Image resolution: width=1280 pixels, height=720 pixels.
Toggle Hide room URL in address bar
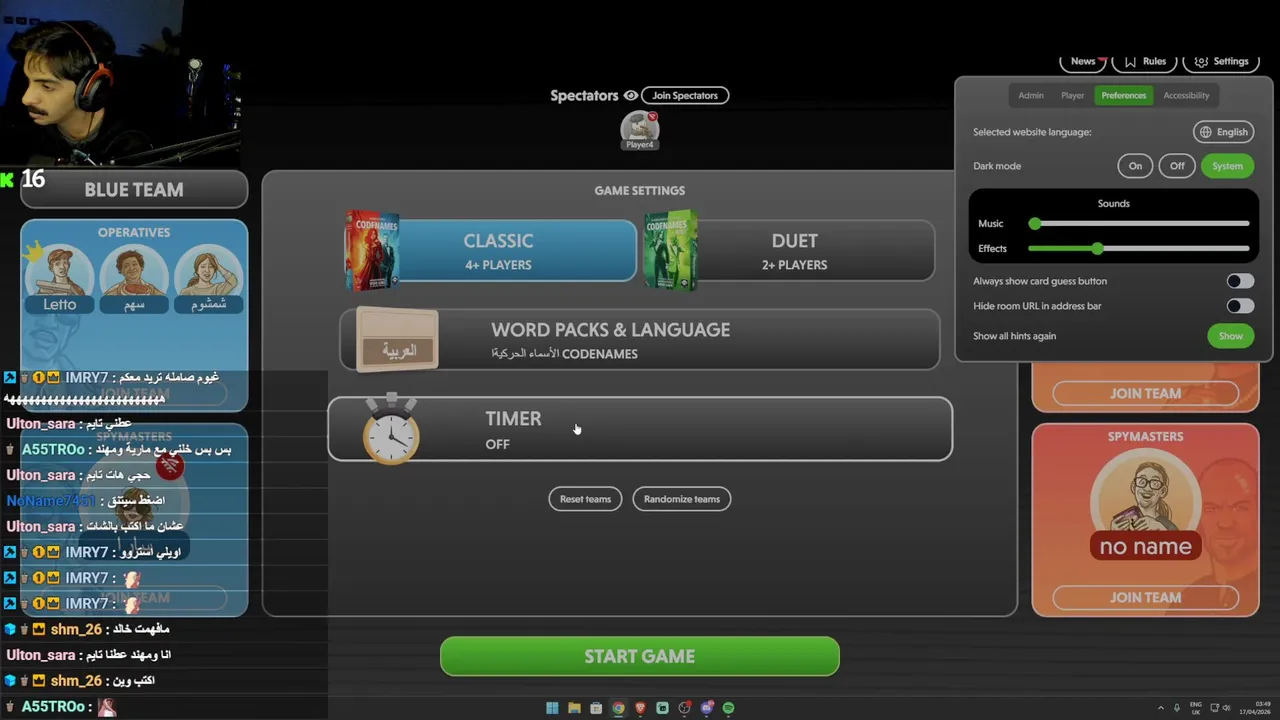(1240, 306)
